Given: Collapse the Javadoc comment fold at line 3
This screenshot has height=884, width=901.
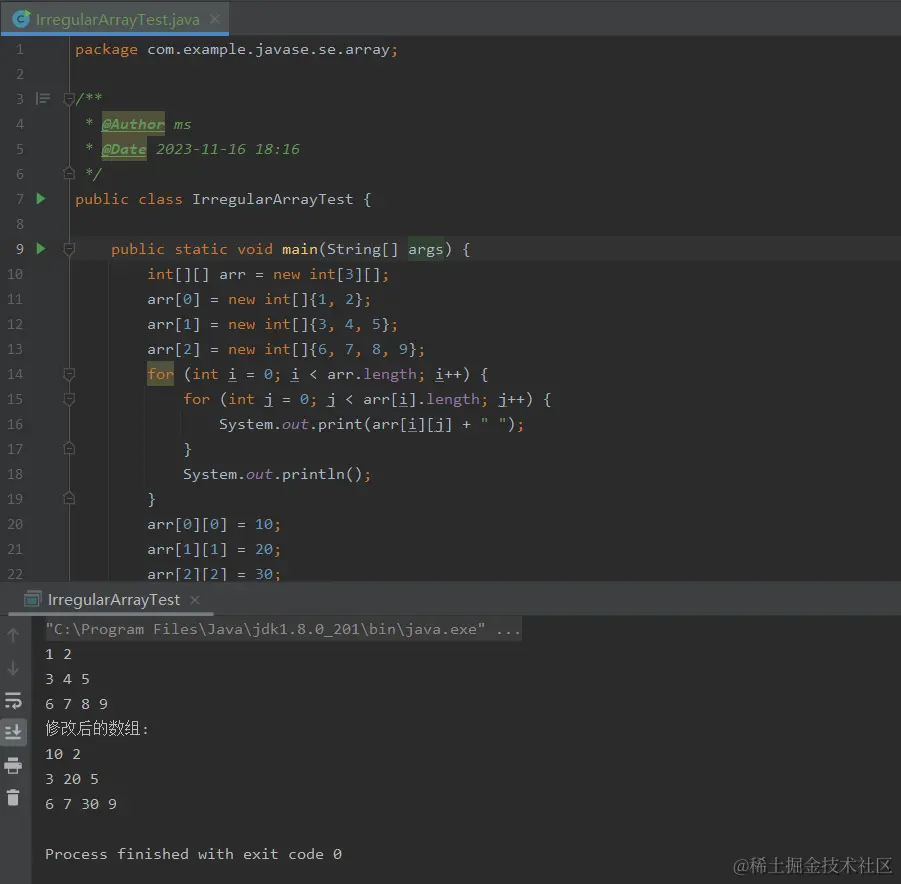Looking at the screenshot, I should point(69,99).
